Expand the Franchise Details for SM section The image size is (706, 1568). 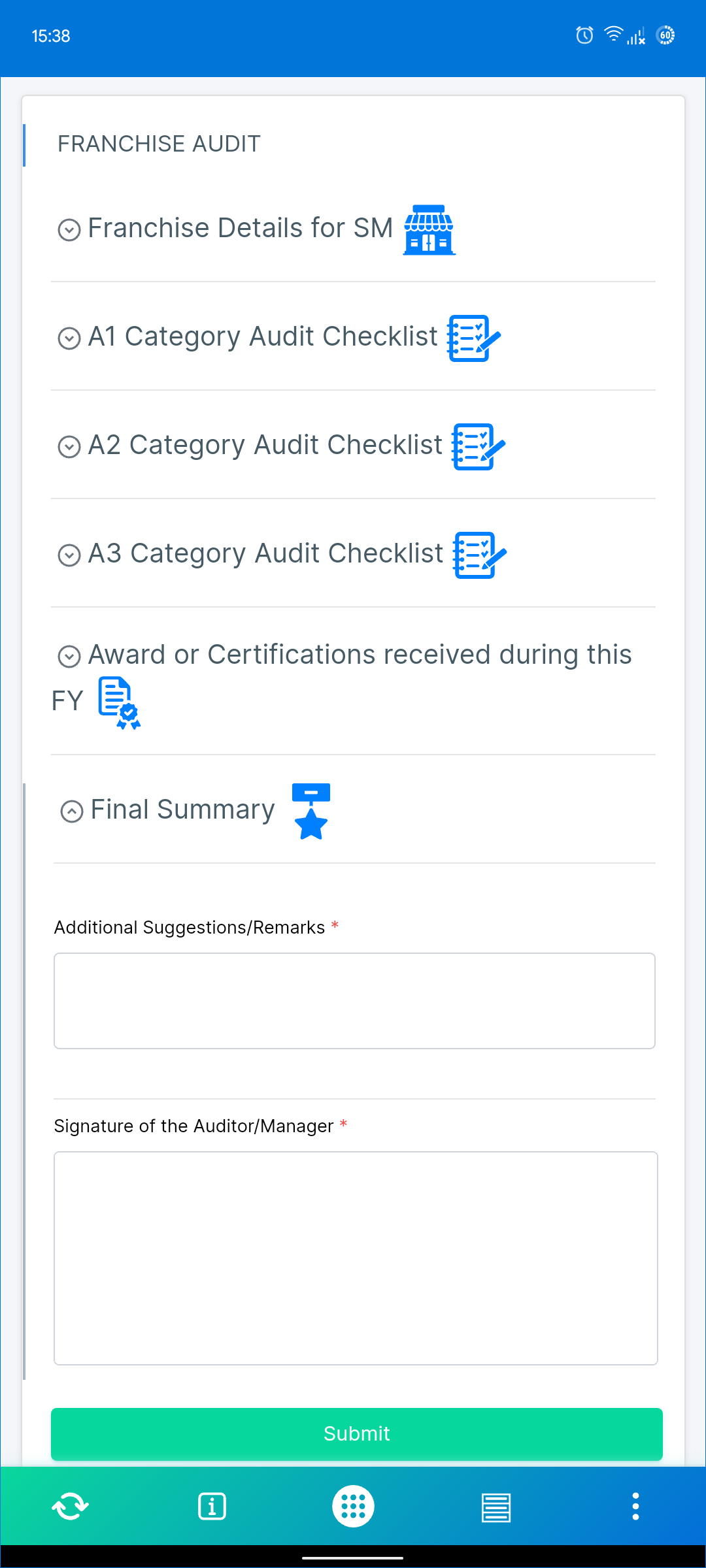69,229
